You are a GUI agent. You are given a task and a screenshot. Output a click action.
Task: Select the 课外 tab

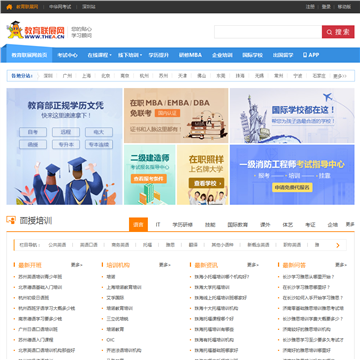[265, 225]
